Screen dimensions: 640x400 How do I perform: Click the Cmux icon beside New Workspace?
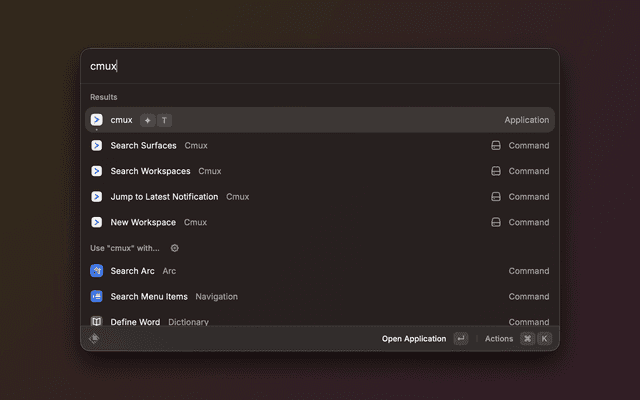[x=97, y=222]
